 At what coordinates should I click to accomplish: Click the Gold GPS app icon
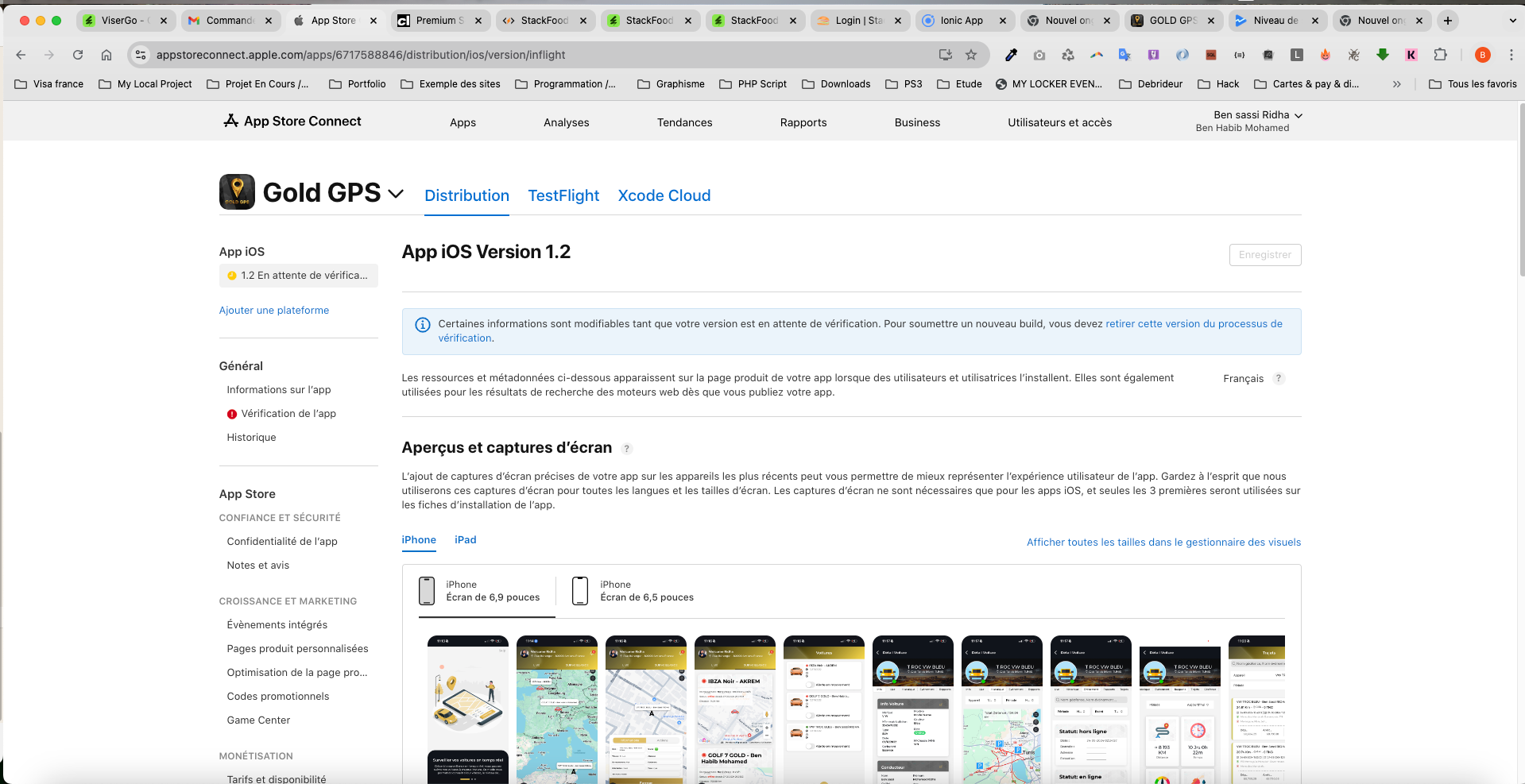tap(237, 192)
